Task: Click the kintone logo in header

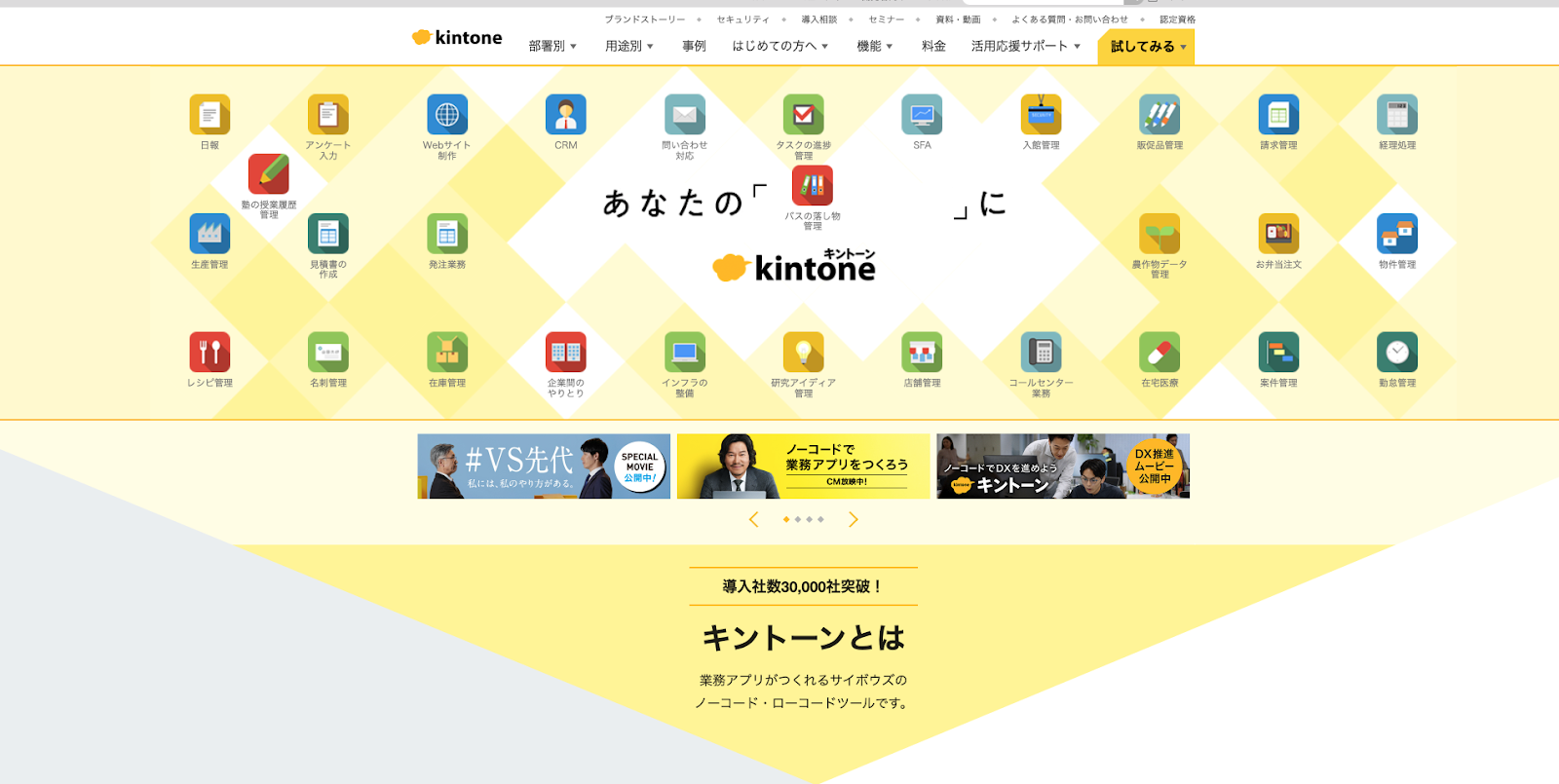Action: [457, 38]
